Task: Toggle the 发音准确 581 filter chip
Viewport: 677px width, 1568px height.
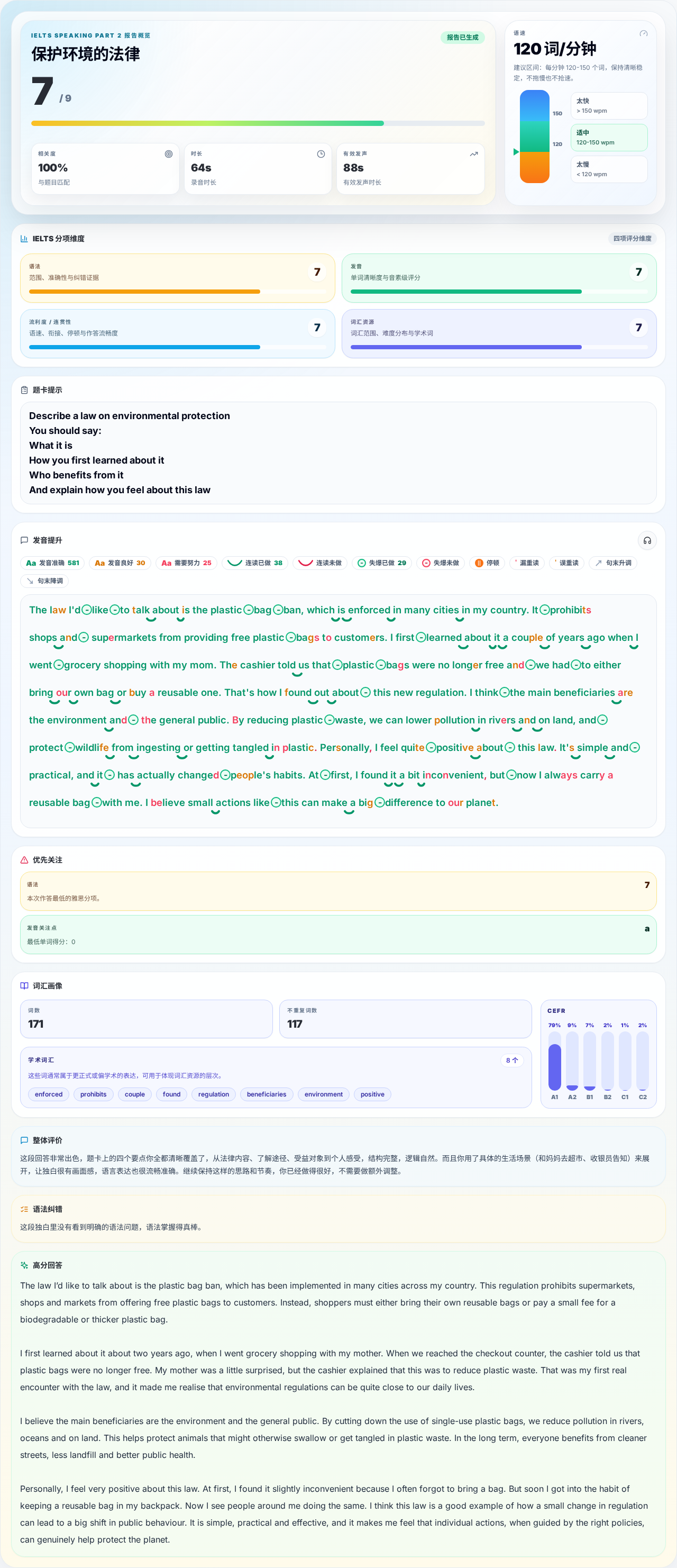Action: (52, 563)
